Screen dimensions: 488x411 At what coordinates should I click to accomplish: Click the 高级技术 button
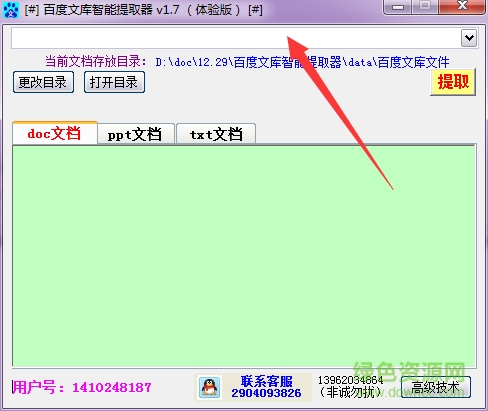coord(436,387)
